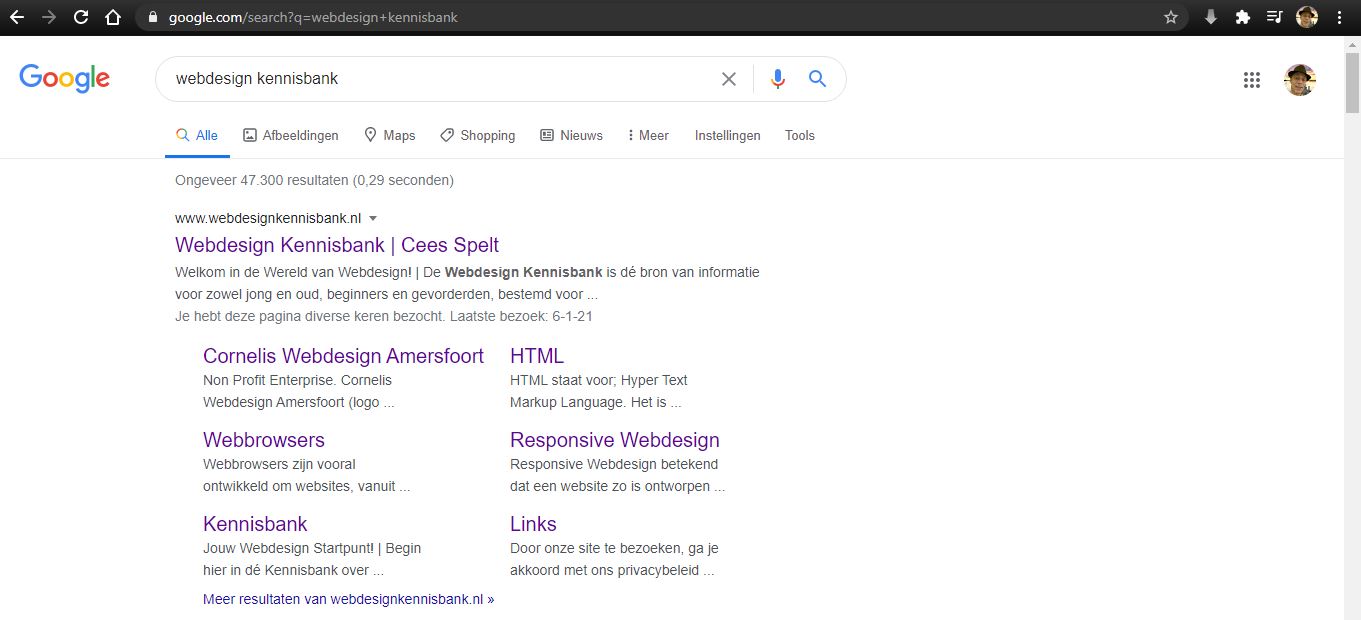1361x620 pixels.
Task: Select the Alle results tab
Action: click(x=197, y=135)
